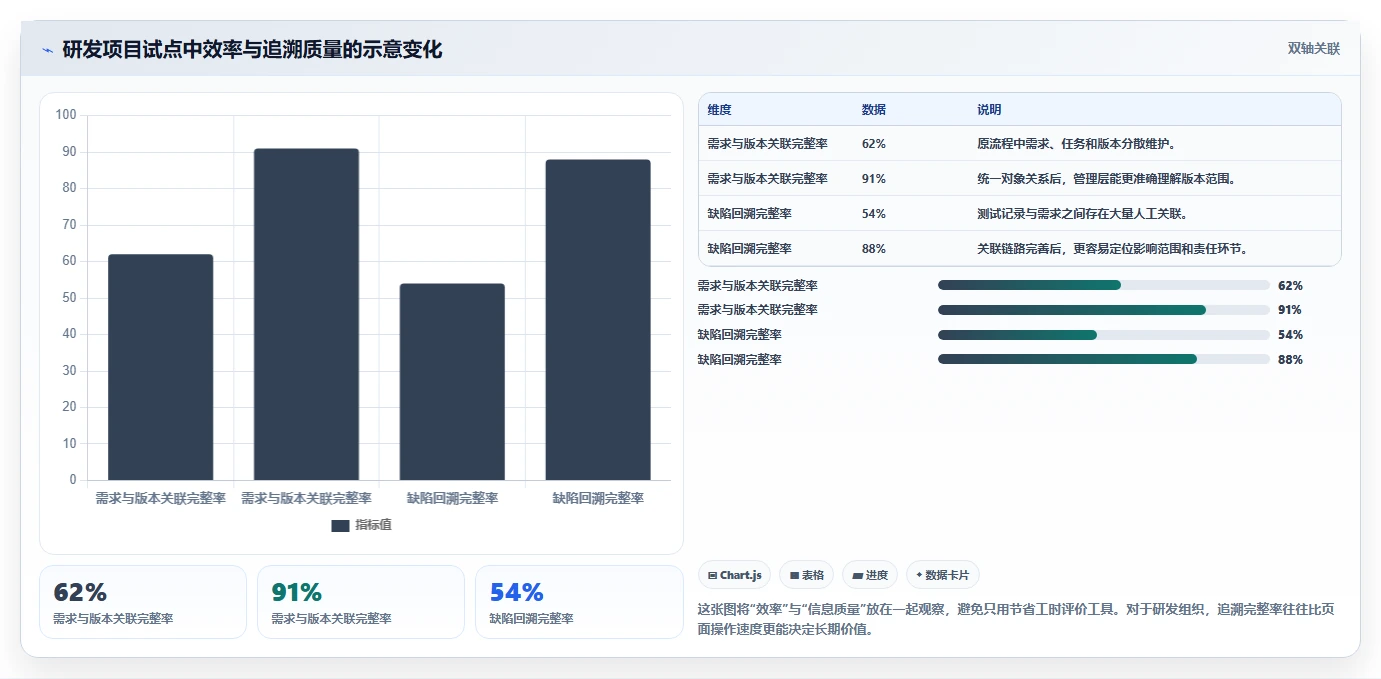This screenshot has width=1381, height=679.
Task: Click the lightning bolt icon beside the title
Action: (47, 50)
